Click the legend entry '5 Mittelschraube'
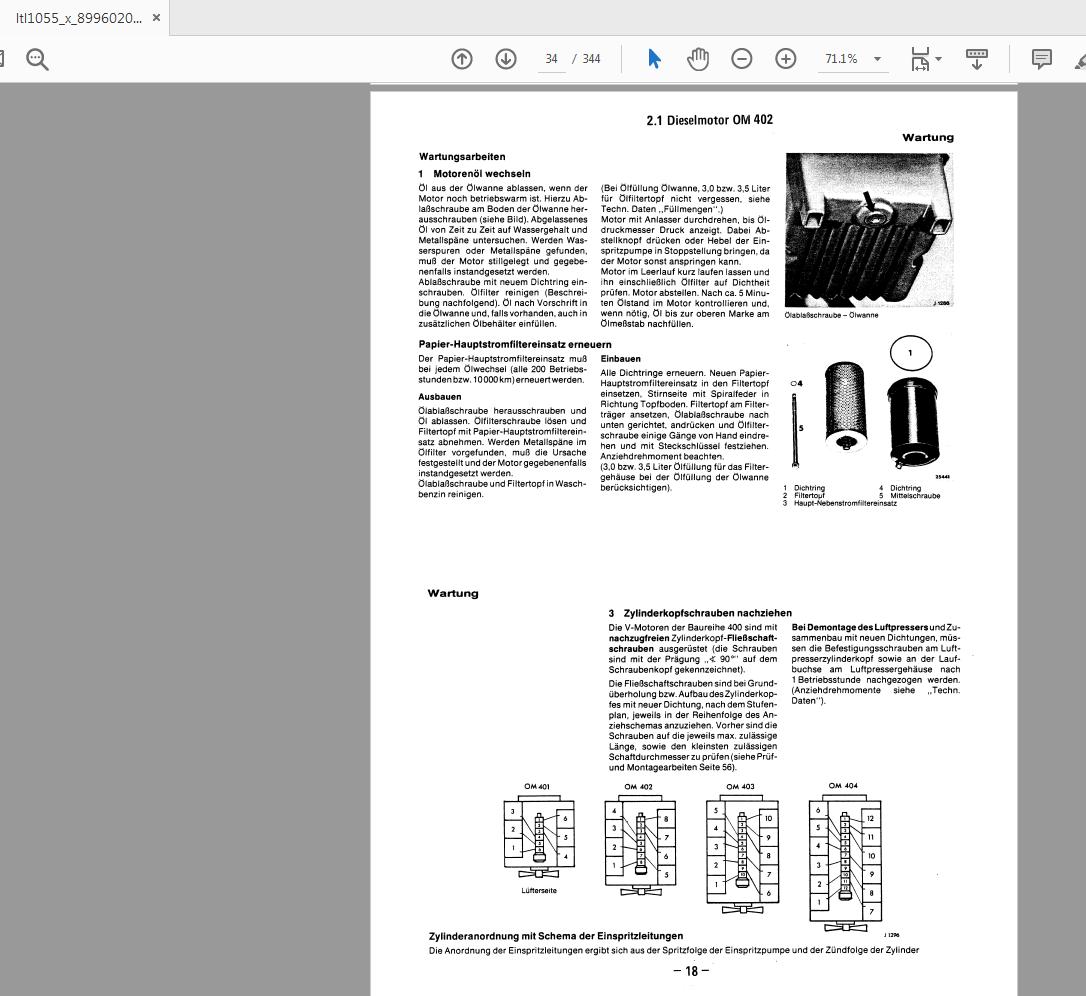Viewport: 1086px width, 996px height. [909, 496]
